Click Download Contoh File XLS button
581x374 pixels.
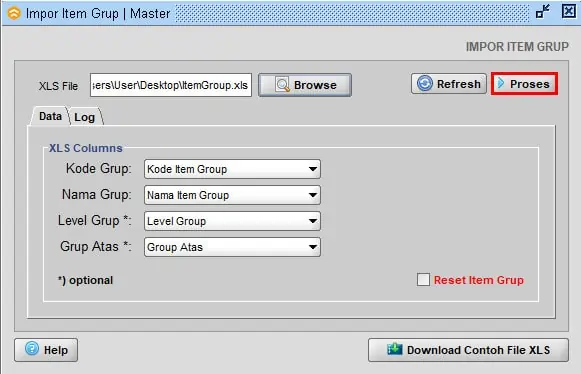468,350
